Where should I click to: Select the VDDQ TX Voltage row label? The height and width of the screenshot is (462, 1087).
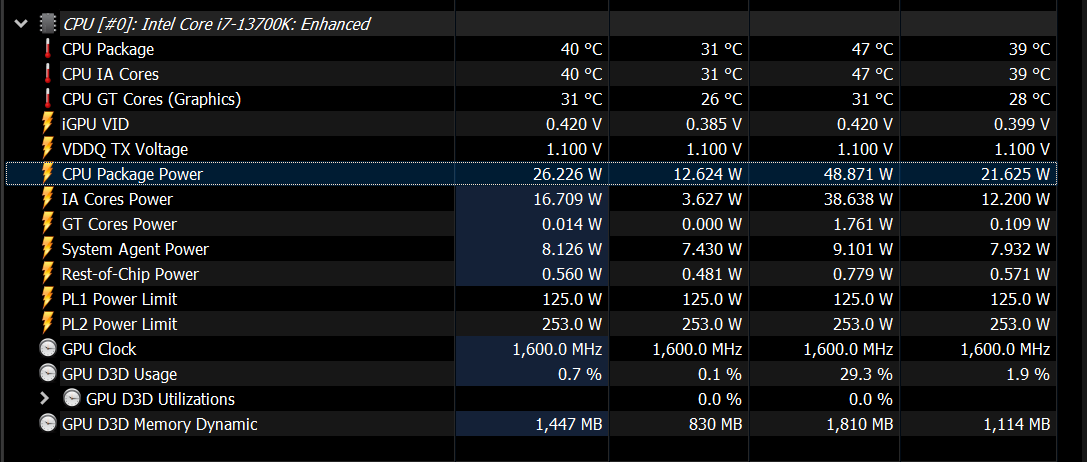pyautogui.click(x=125, y=149)
